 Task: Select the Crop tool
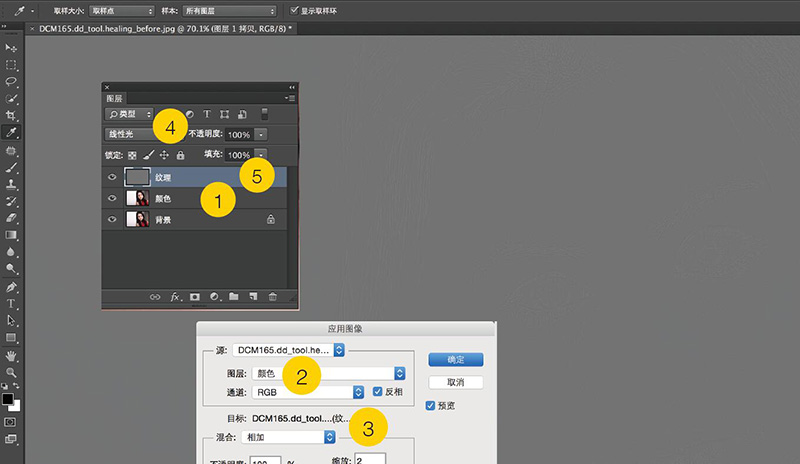click(11, 115)
